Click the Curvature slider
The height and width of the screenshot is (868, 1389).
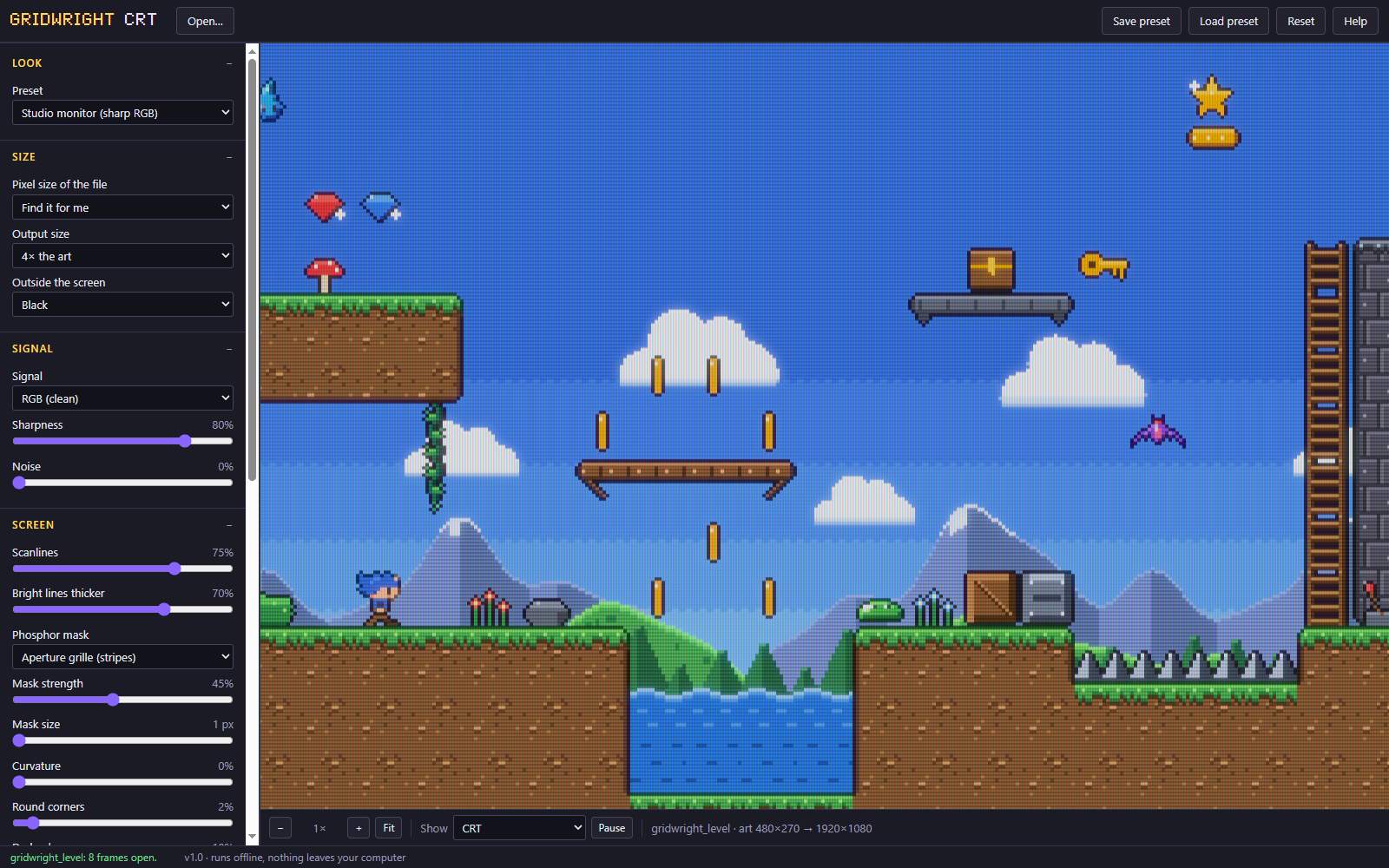click(122, 782)
